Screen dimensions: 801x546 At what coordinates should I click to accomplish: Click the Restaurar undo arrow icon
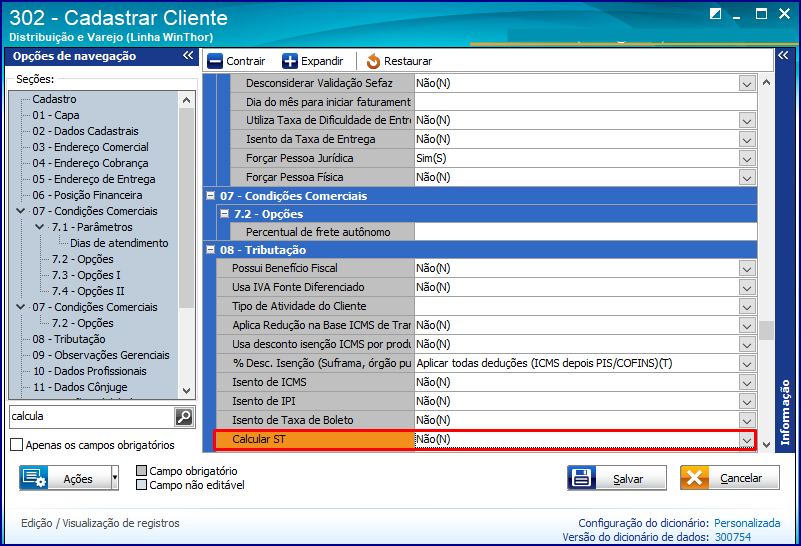pos(373,61)
